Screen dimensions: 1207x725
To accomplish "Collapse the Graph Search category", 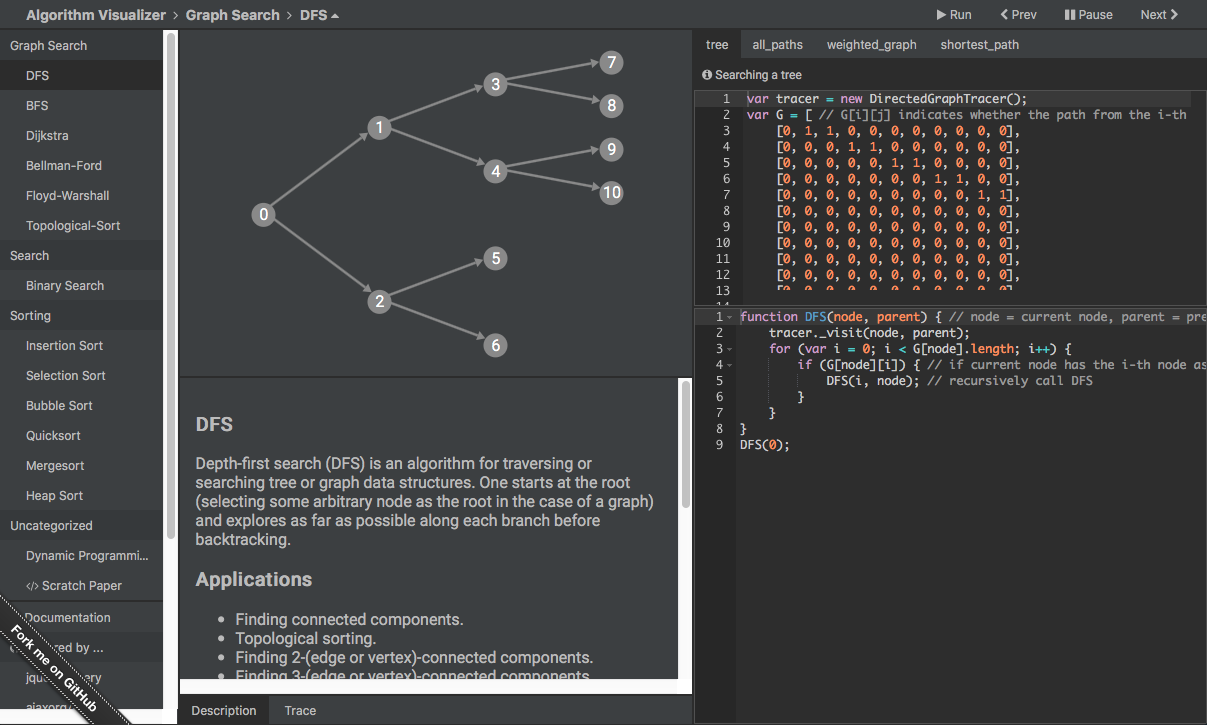I will click(48, 46).
